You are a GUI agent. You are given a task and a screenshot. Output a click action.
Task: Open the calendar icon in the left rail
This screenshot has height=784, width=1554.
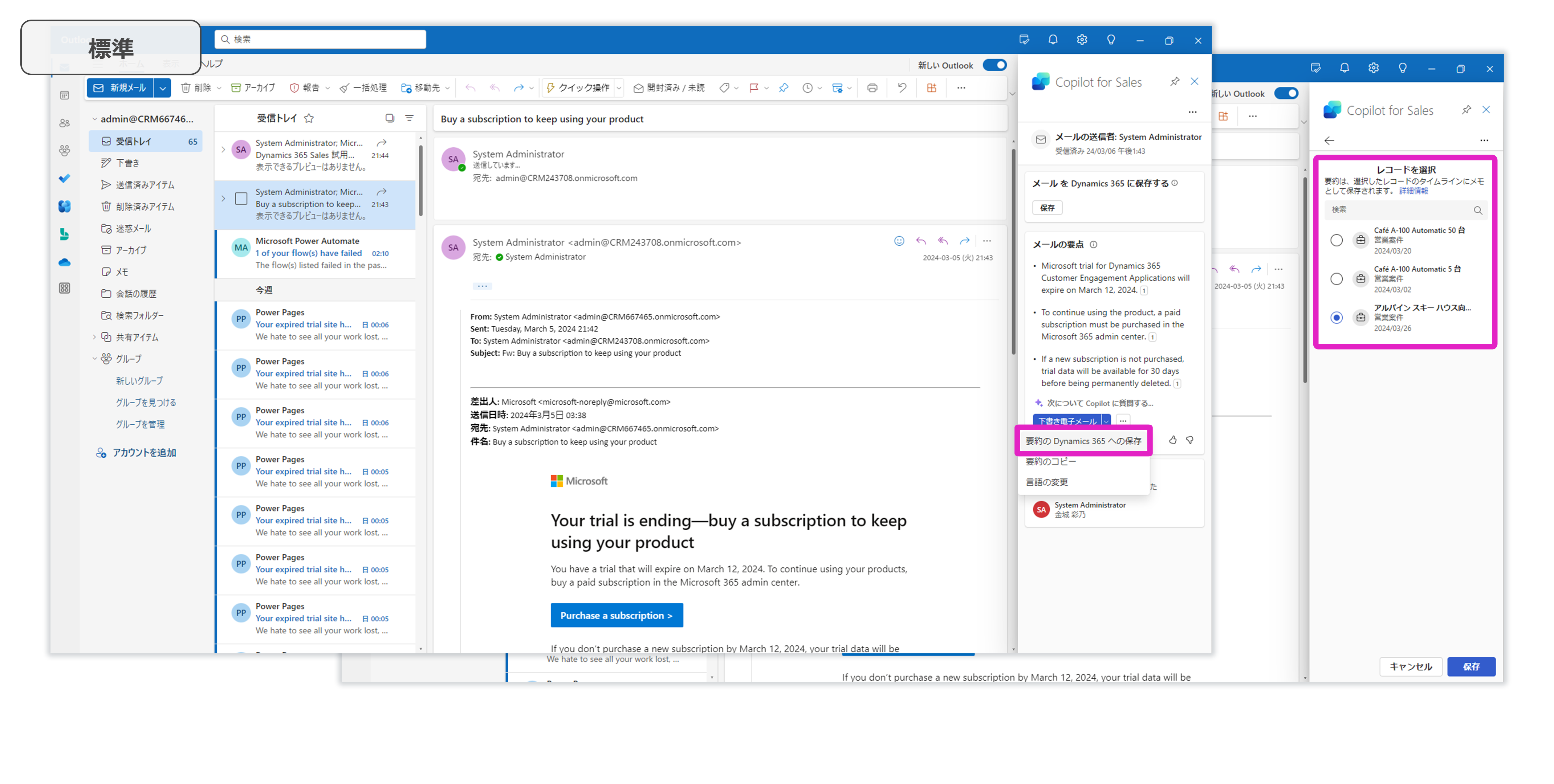pyautogui.click(x=65, y=95)
